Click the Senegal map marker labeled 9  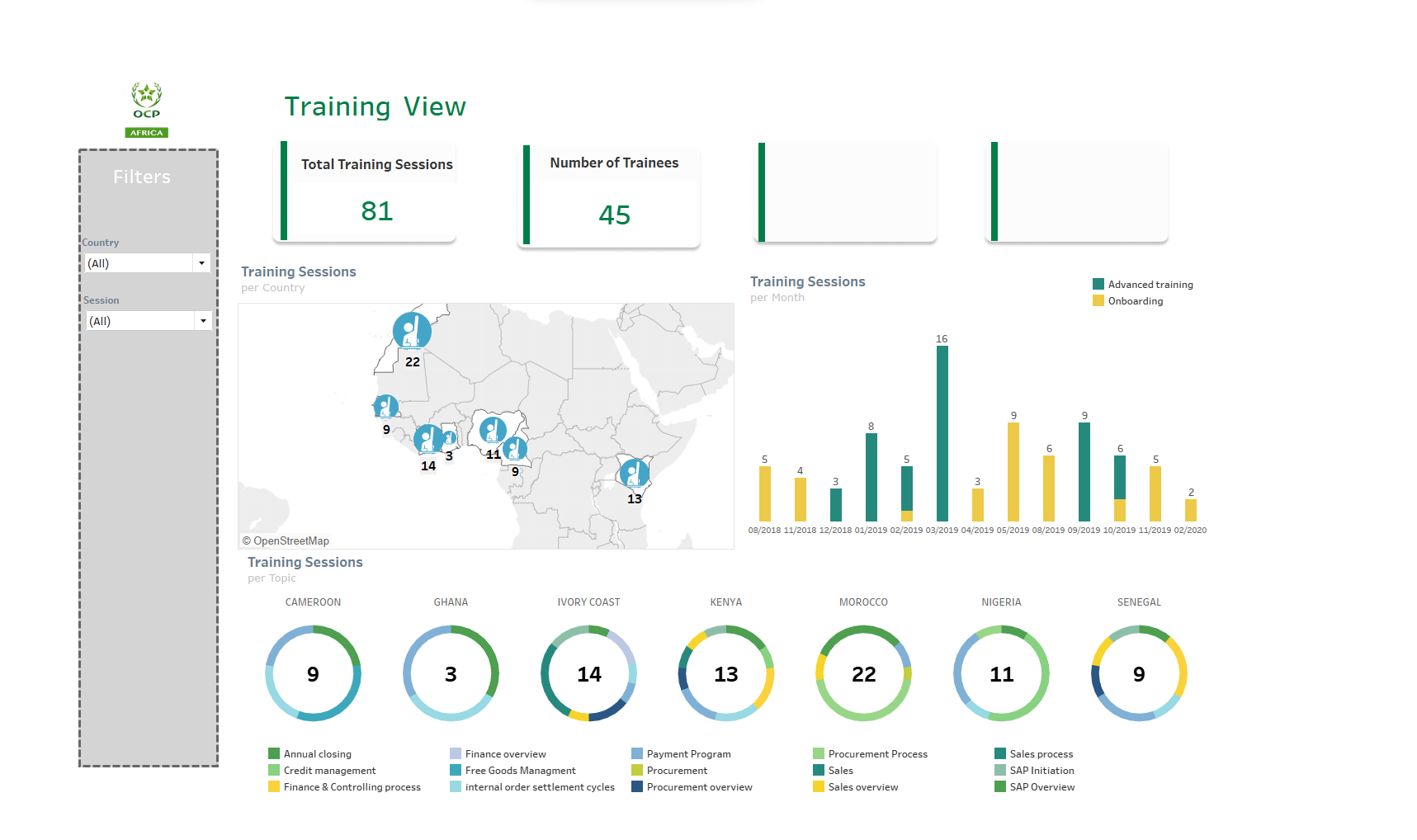386,407
